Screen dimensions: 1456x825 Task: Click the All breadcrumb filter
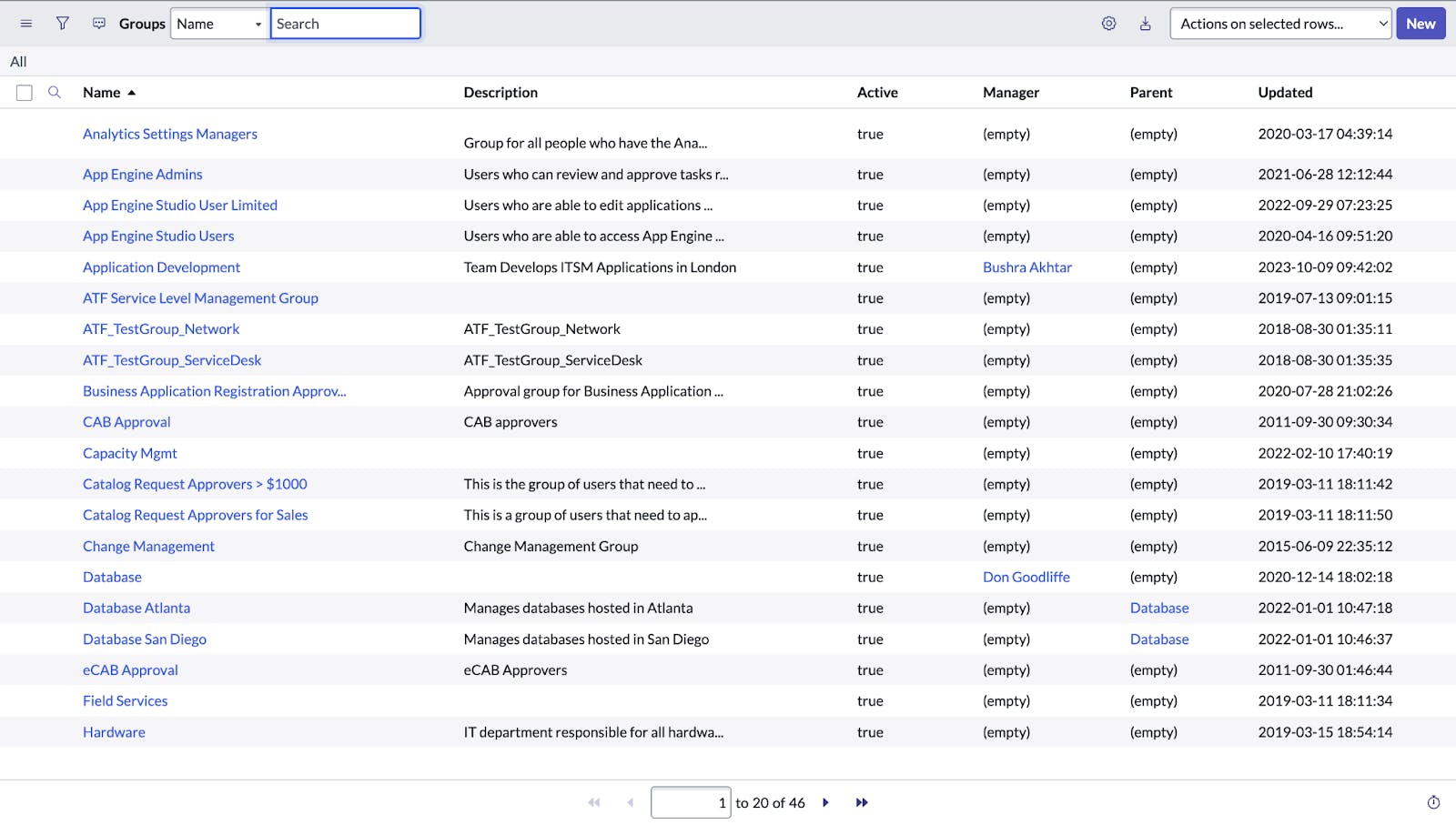pyautogui.click(x=18, y=62)
